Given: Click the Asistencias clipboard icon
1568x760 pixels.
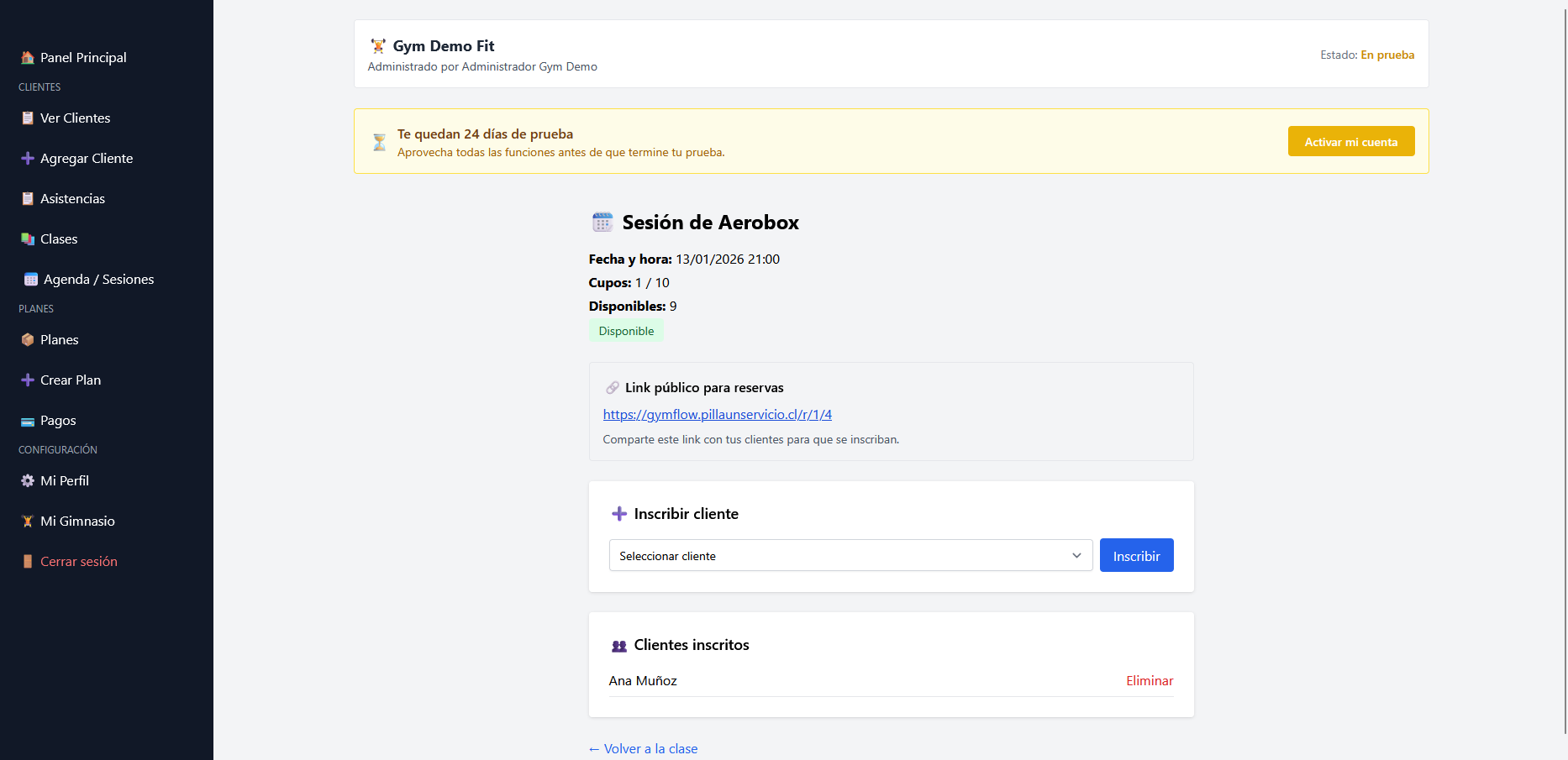Looking at the screenshot, I should (28, 199).
